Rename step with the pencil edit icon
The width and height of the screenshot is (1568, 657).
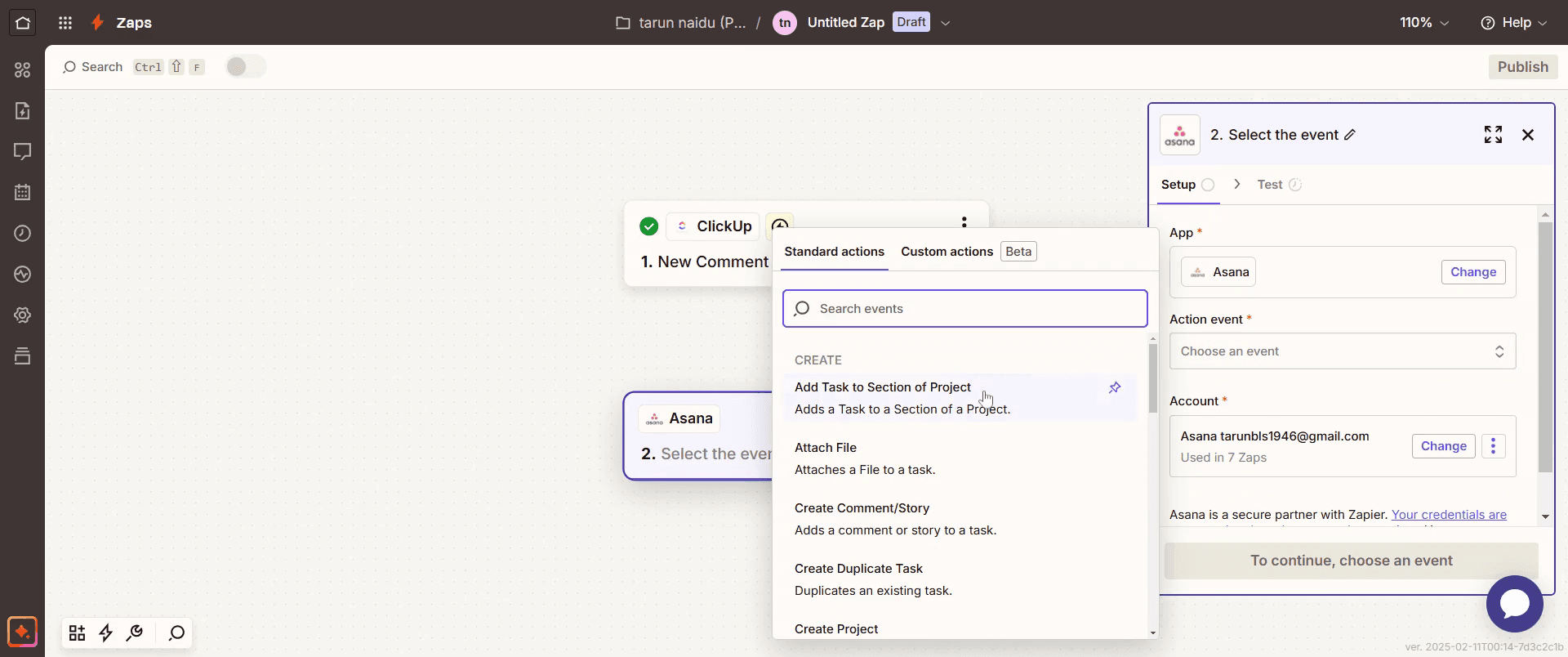pyautogui.click(x=1350, y=135)
